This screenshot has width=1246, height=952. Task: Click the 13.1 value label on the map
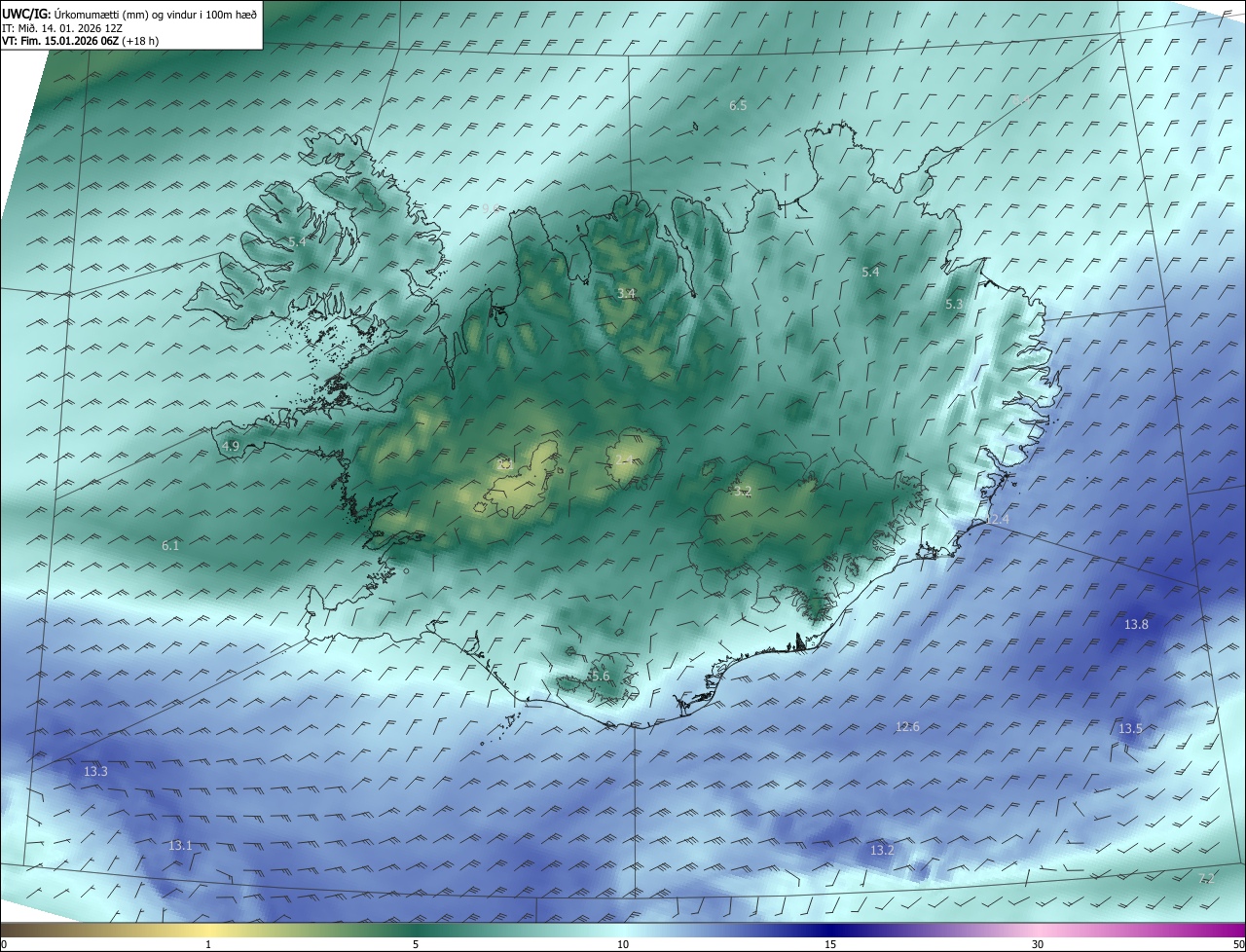click(x=180, y=845)
